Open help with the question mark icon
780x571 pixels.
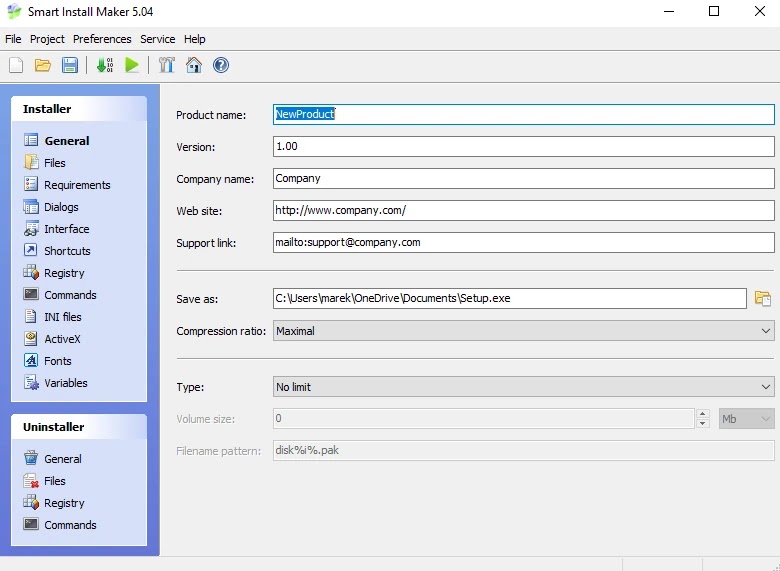(221, 65)
